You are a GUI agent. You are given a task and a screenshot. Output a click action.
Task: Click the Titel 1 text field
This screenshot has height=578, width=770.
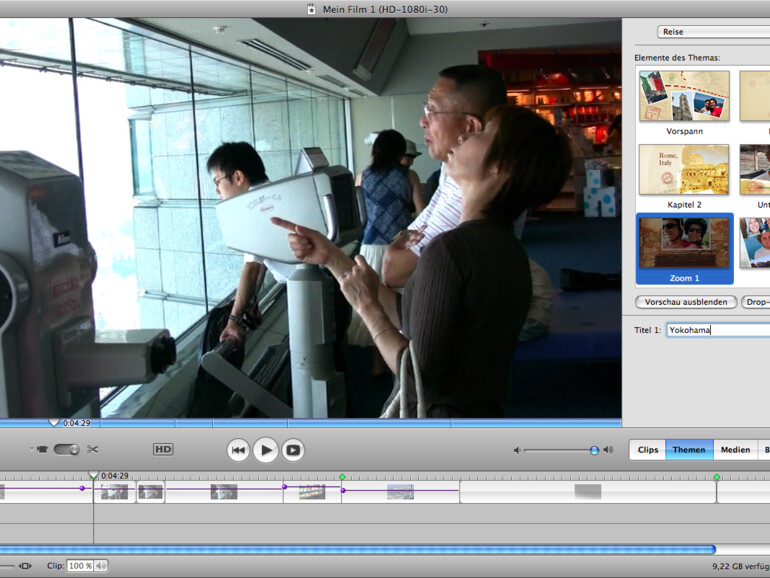(718, 329)
